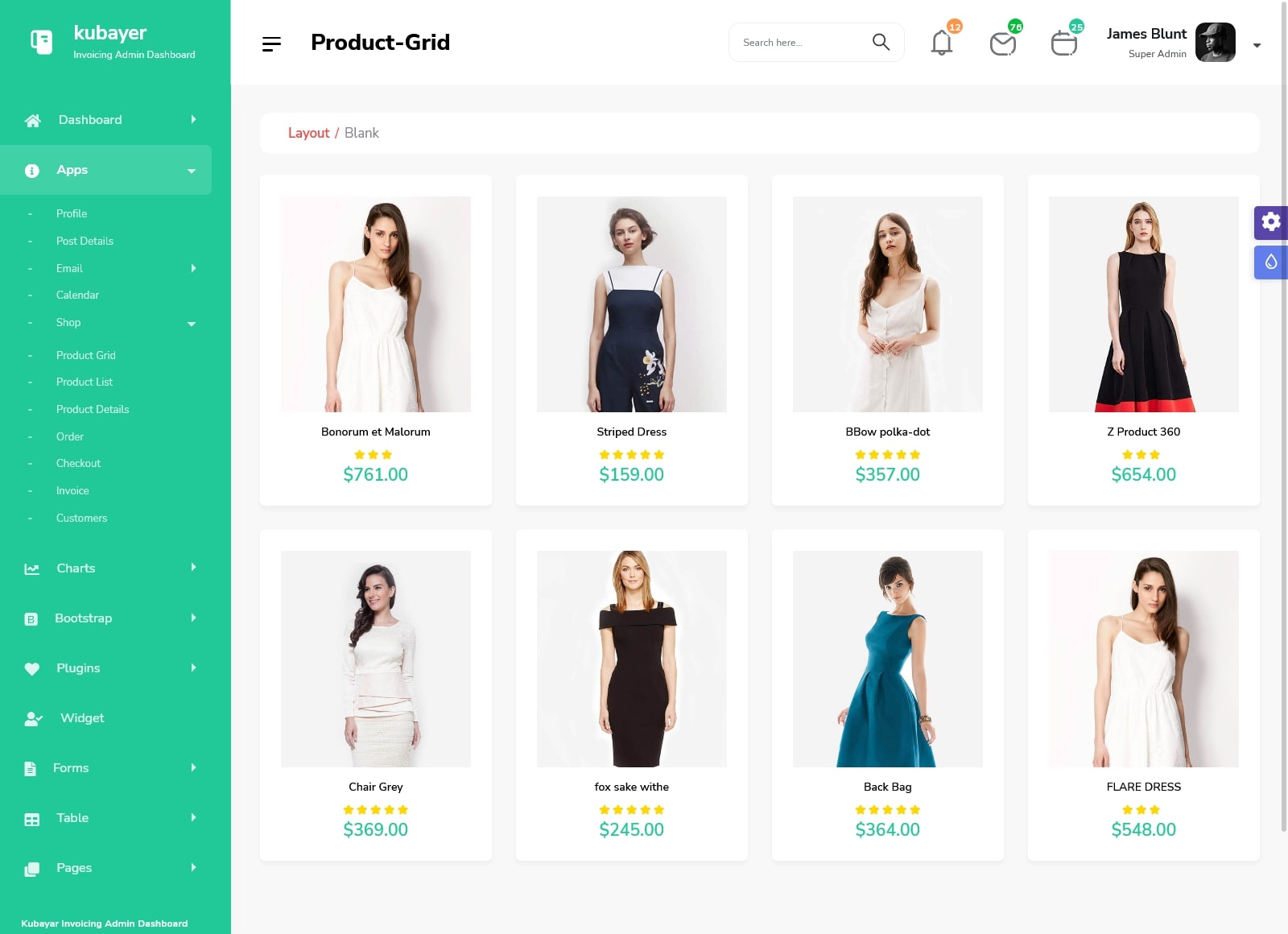Open Back Bag product title
This screenshot has height=934, width=1288.
tap(888, 787)
